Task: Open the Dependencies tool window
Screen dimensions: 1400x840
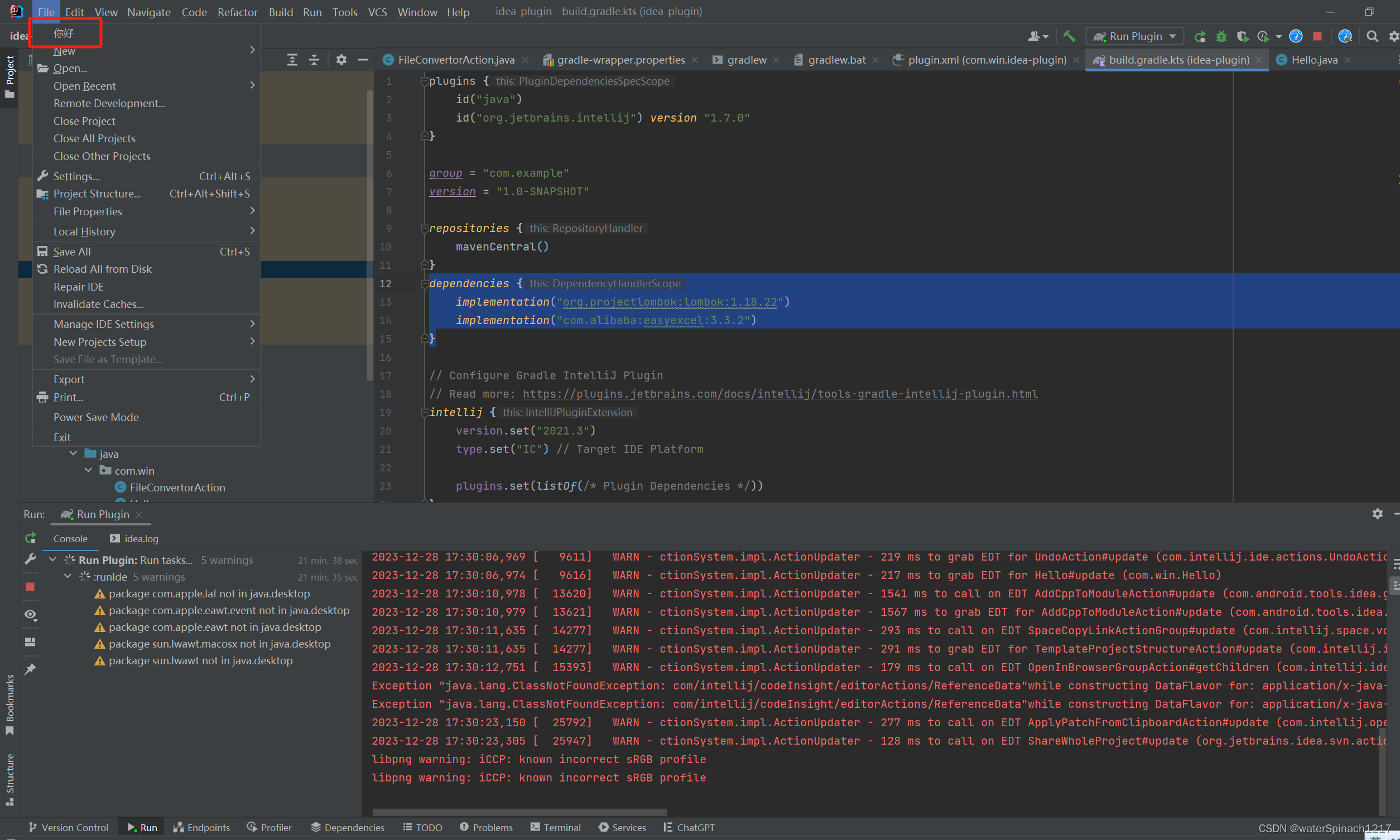Action: pyautogui.click(x=348, y=828)
